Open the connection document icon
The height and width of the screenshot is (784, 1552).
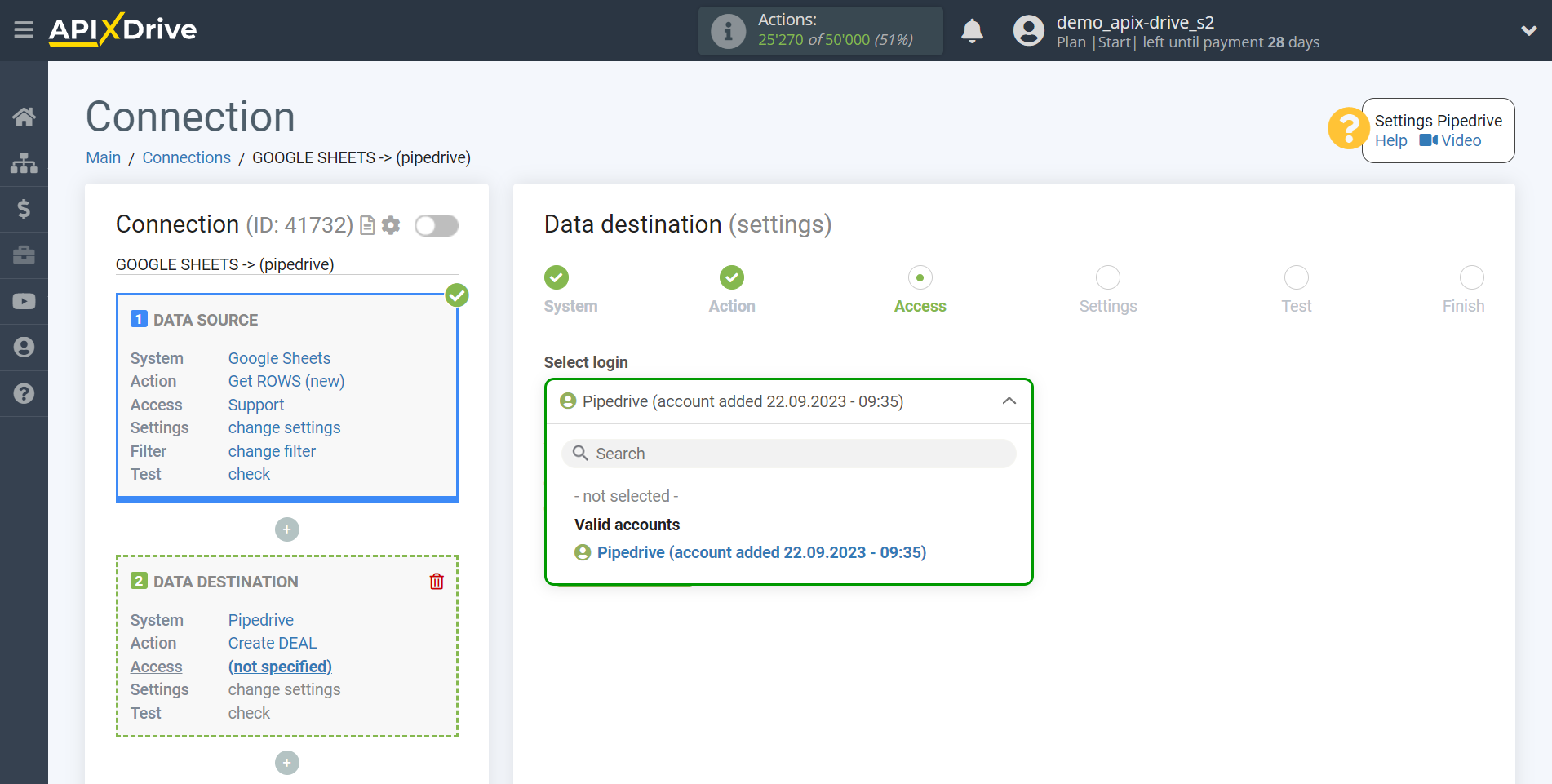368,225
